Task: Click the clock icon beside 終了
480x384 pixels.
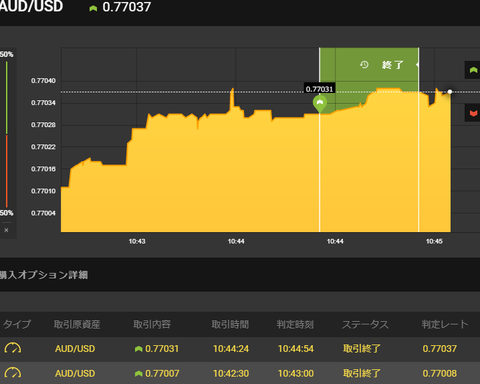Action: click(x=364, y=64)
